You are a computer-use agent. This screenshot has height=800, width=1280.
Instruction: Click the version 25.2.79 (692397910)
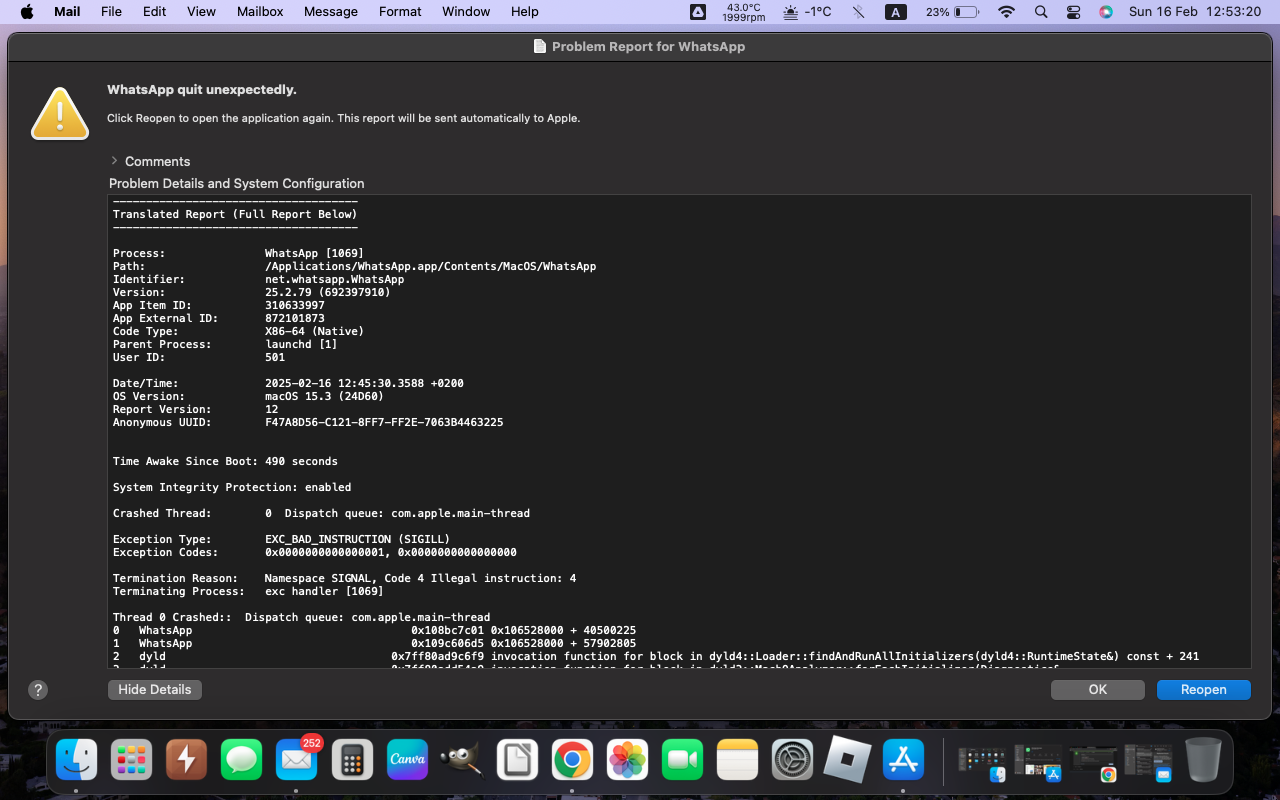[x=327, y=293]
